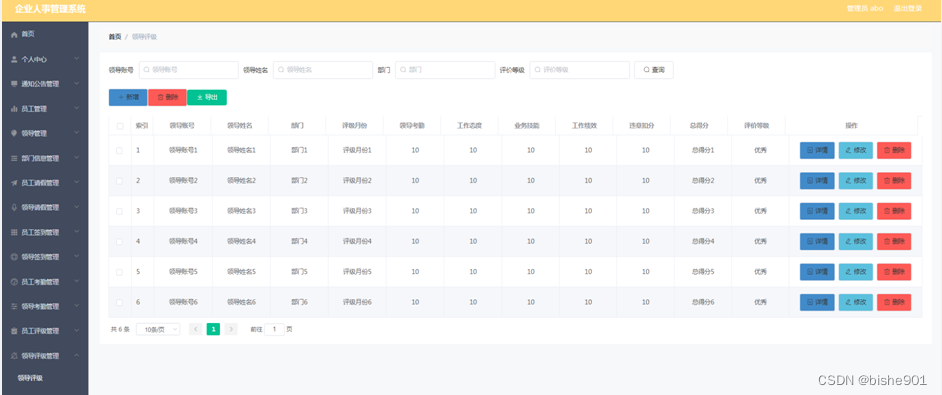
Task: Check the checkbox for row 4
Action: pyautogui.click(x=120, y=241)
